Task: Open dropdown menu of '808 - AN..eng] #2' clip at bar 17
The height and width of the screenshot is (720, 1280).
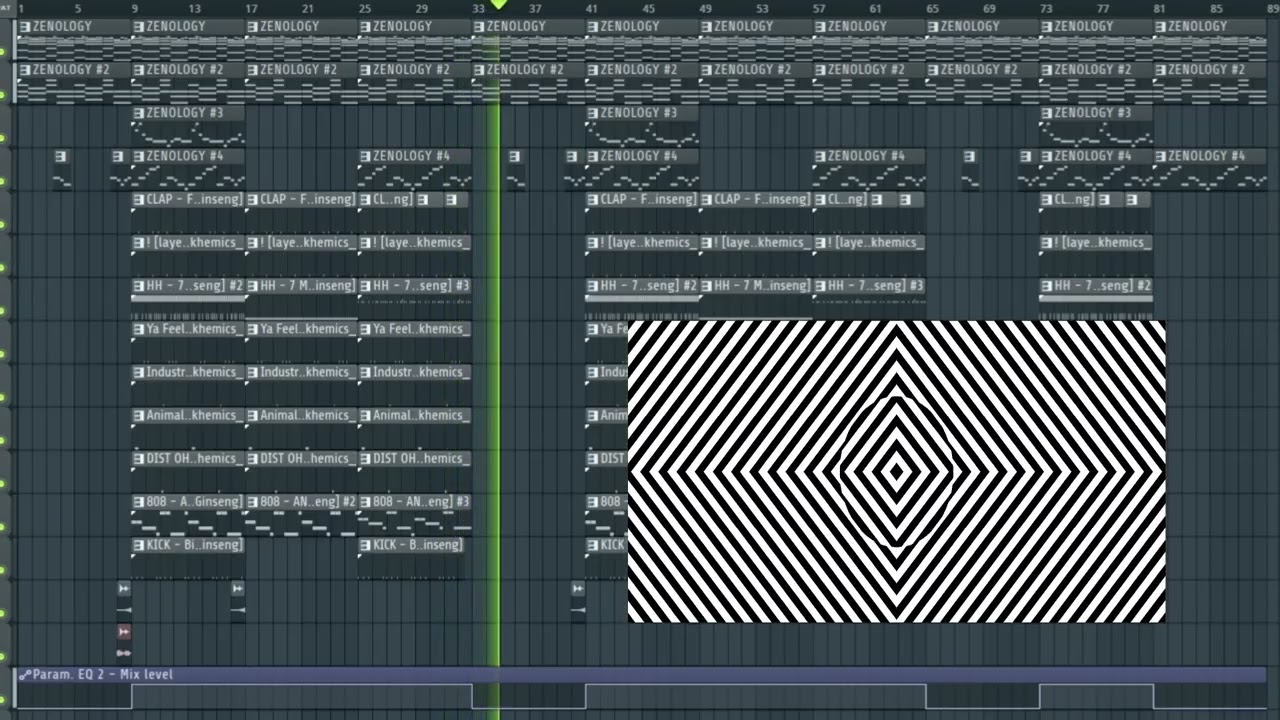Action: [x=253, y=502]
